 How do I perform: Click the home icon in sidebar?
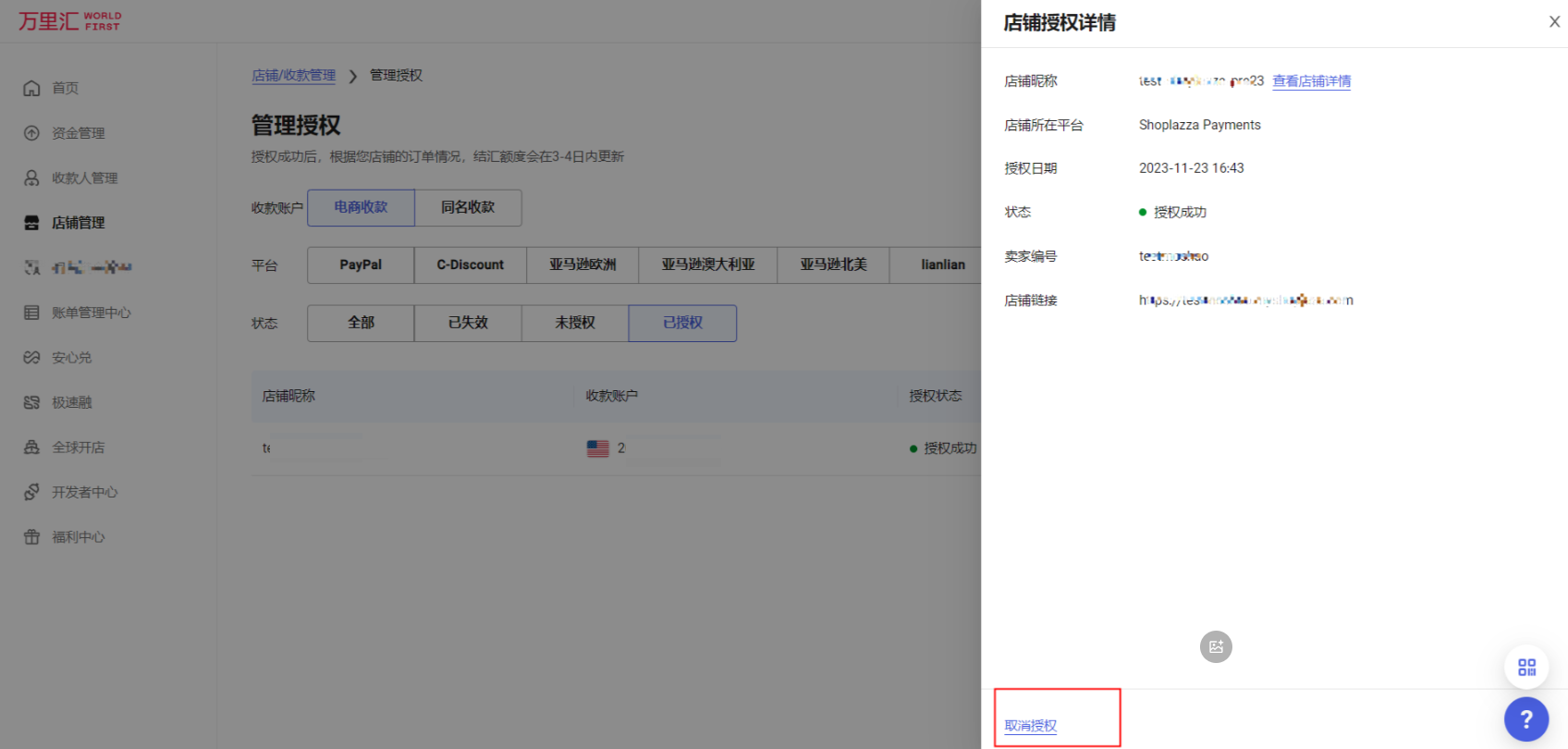[x=31, y=88]
